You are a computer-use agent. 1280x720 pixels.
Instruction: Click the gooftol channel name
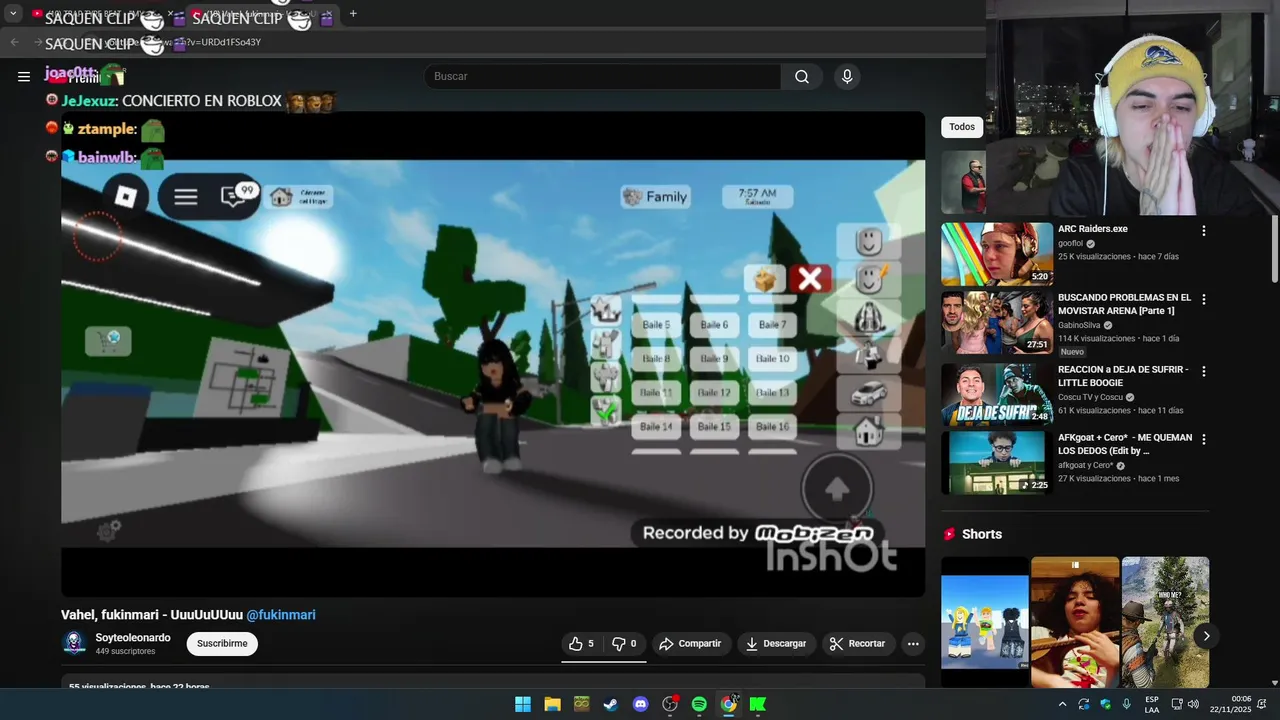1071,243
